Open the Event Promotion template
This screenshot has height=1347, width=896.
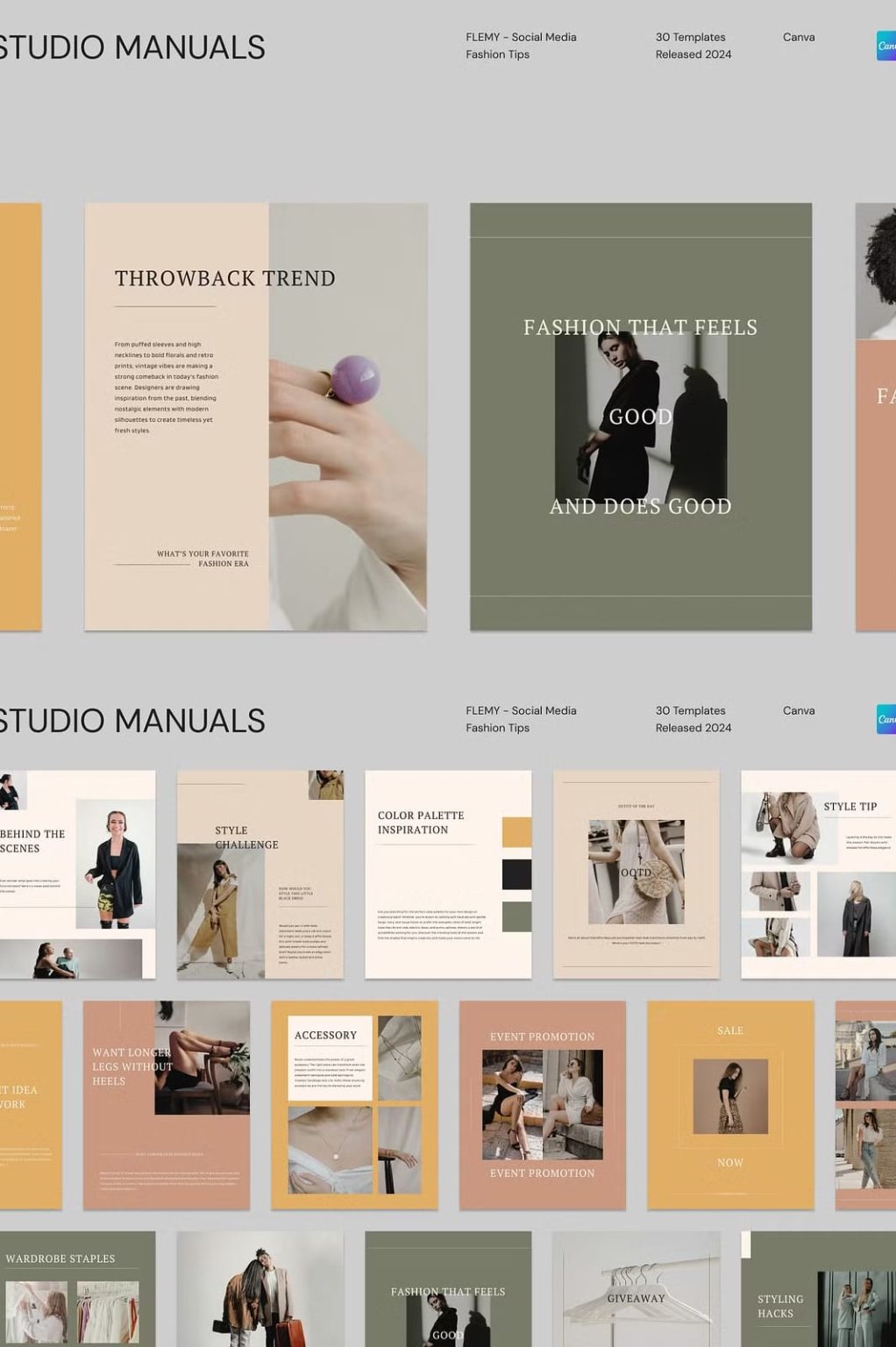tap(543, 1105)
